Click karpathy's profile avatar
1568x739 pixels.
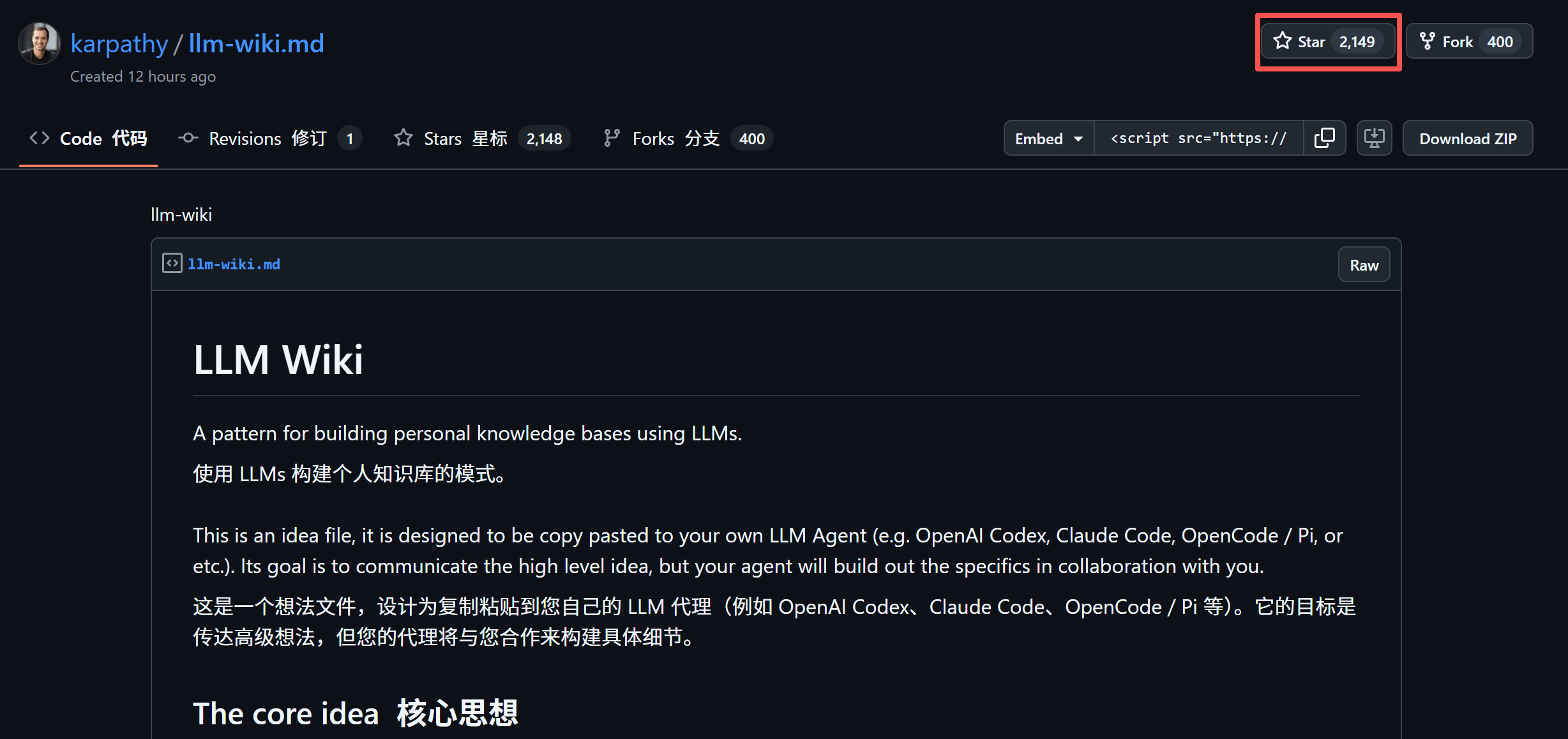[38, 43]
